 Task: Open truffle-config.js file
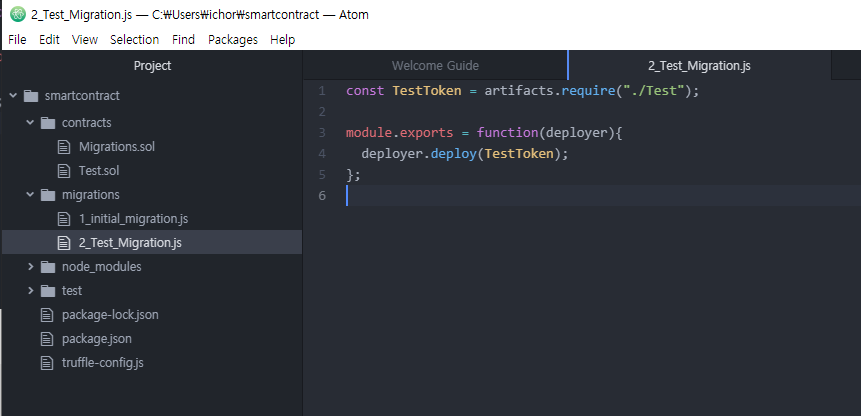click(x=103, y=363)
